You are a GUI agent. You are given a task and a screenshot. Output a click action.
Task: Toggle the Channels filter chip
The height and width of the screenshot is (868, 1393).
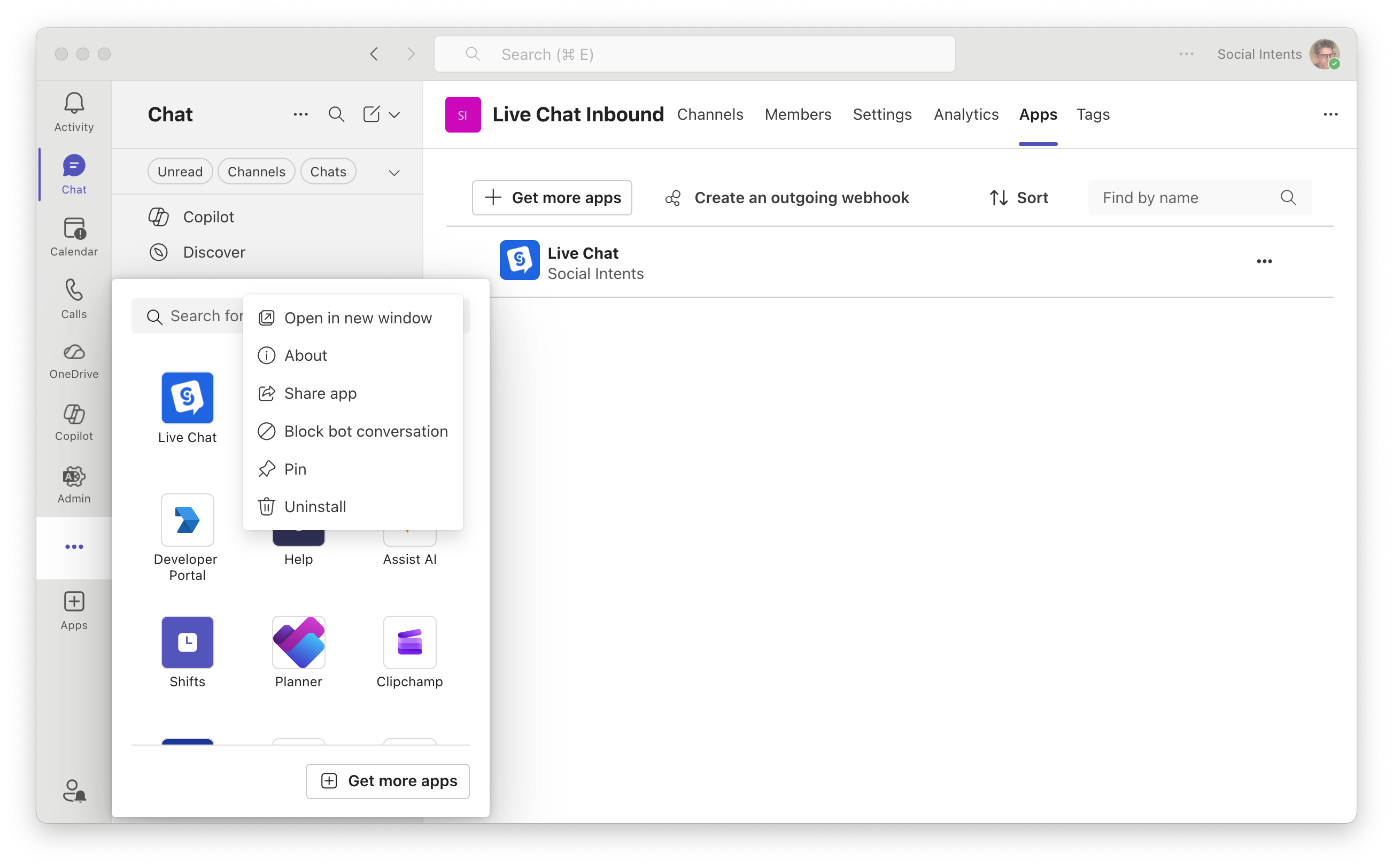click(x=256, y=171)
